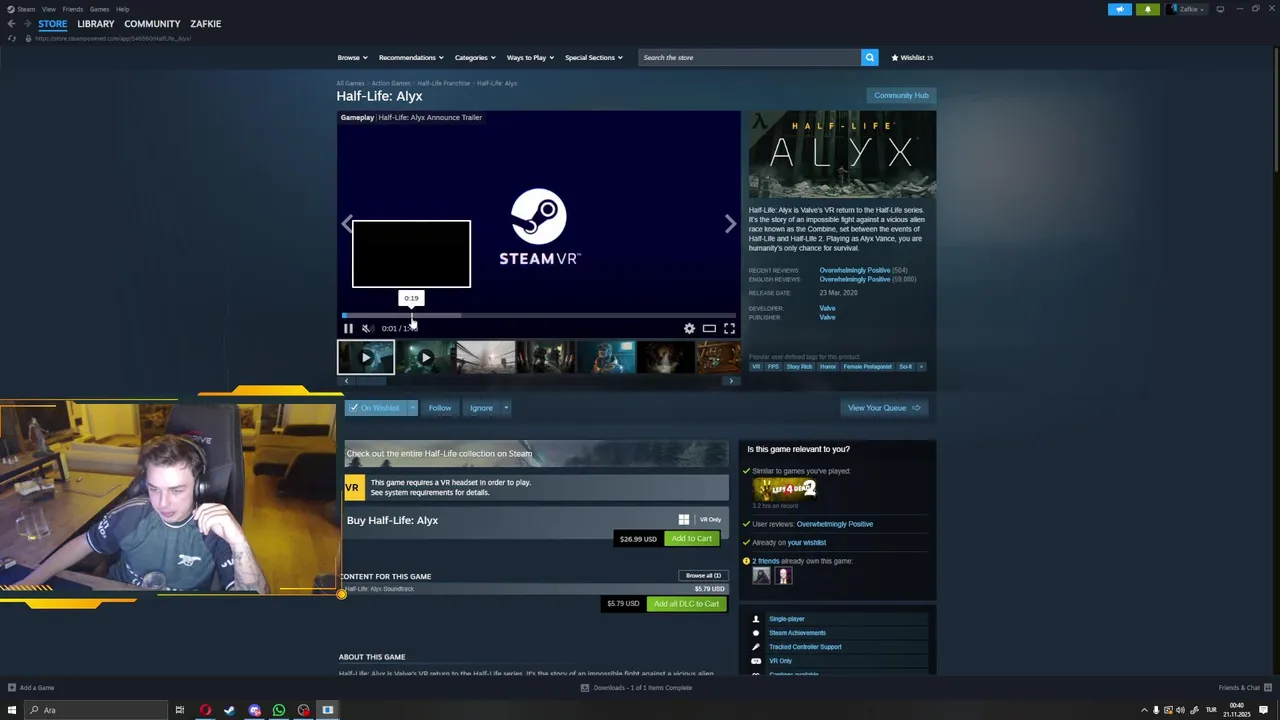Viewport: 1280px width, 720px height.
Task: Open the Ignore options dropdown arrow
Action: (x=506, y=408)
